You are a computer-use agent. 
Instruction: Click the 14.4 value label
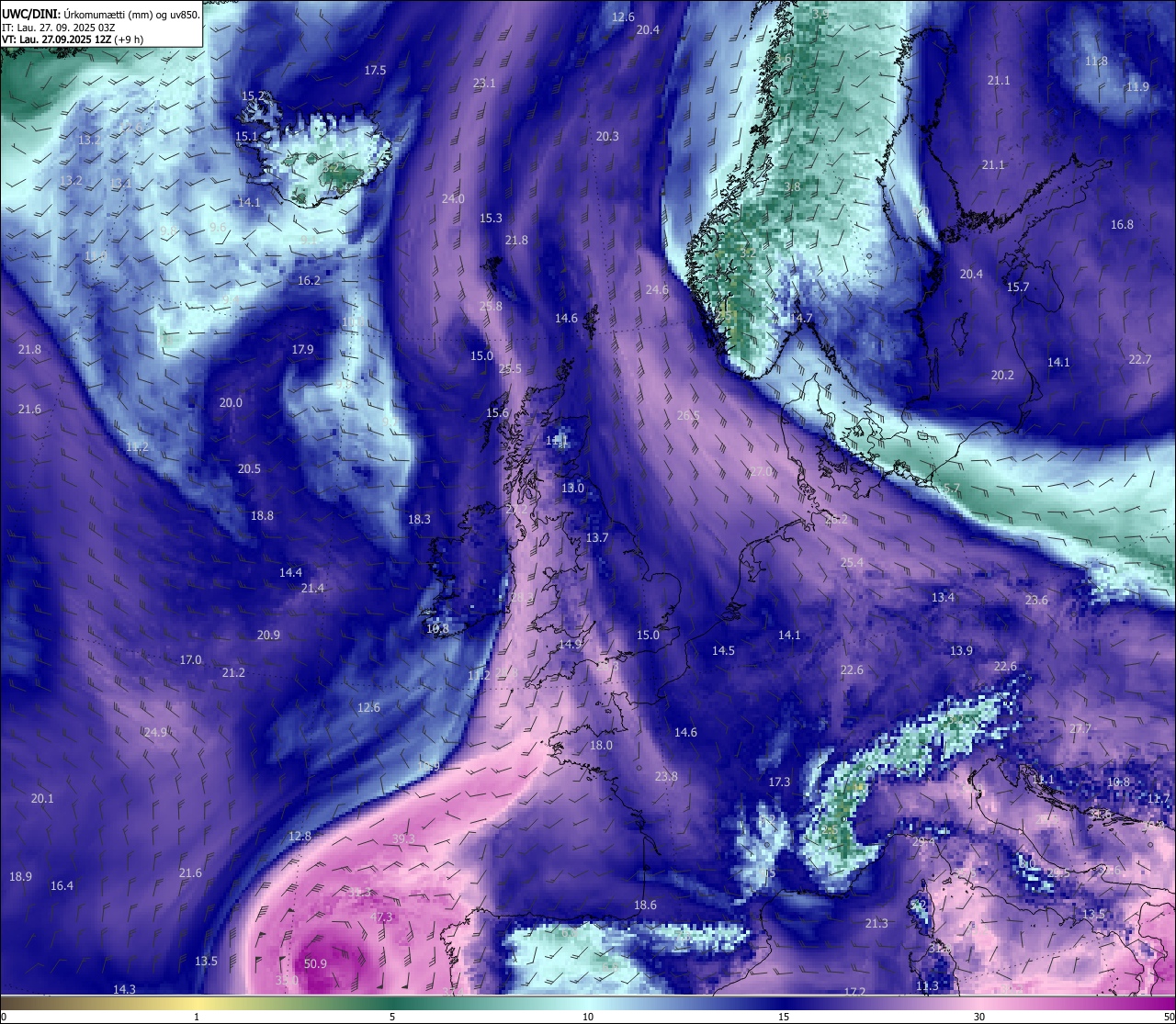[x=290, y=572]
